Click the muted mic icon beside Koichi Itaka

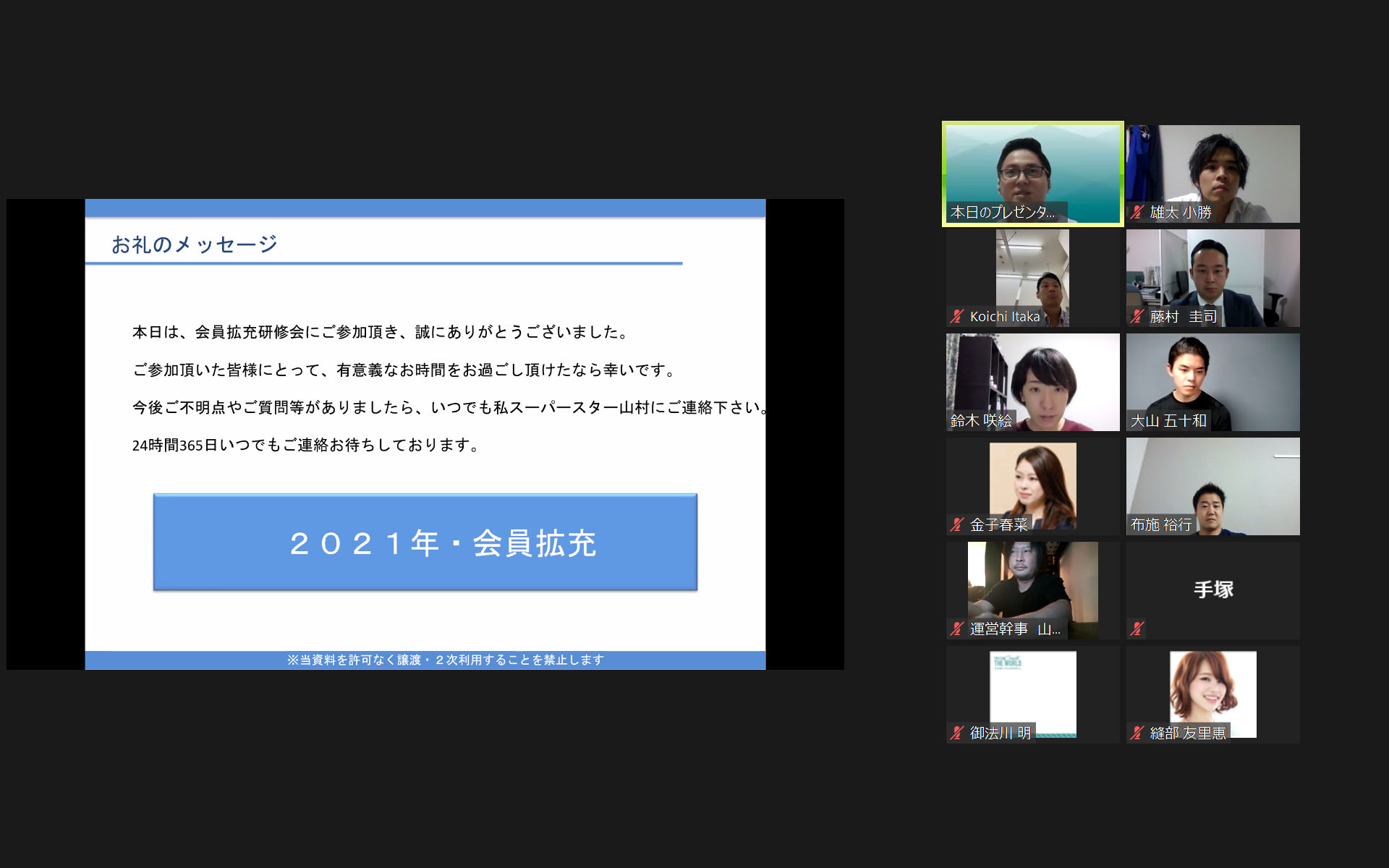[x=957, y=316]
